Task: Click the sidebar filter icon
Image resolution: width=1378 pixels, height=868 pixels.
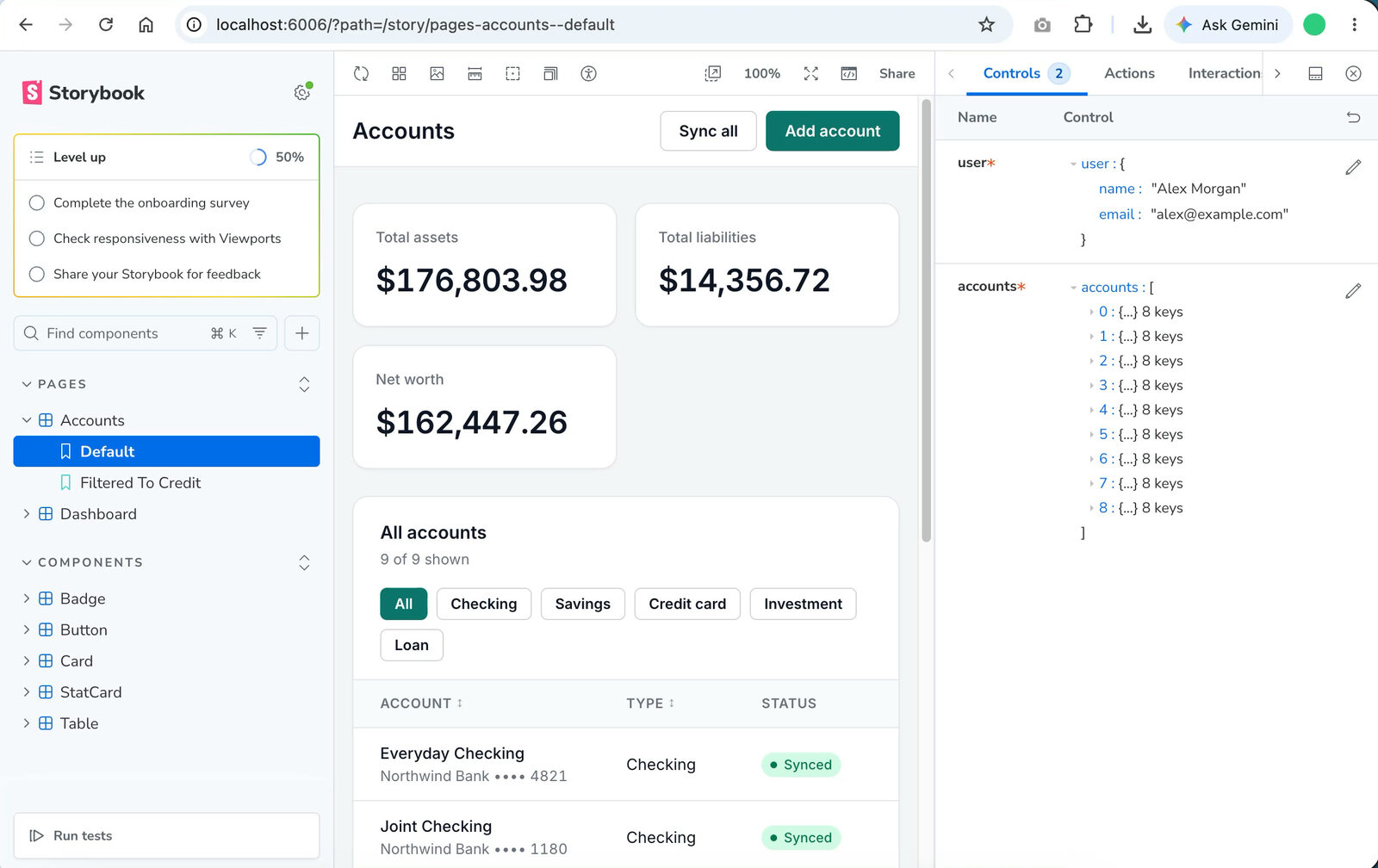Action: 259,333
